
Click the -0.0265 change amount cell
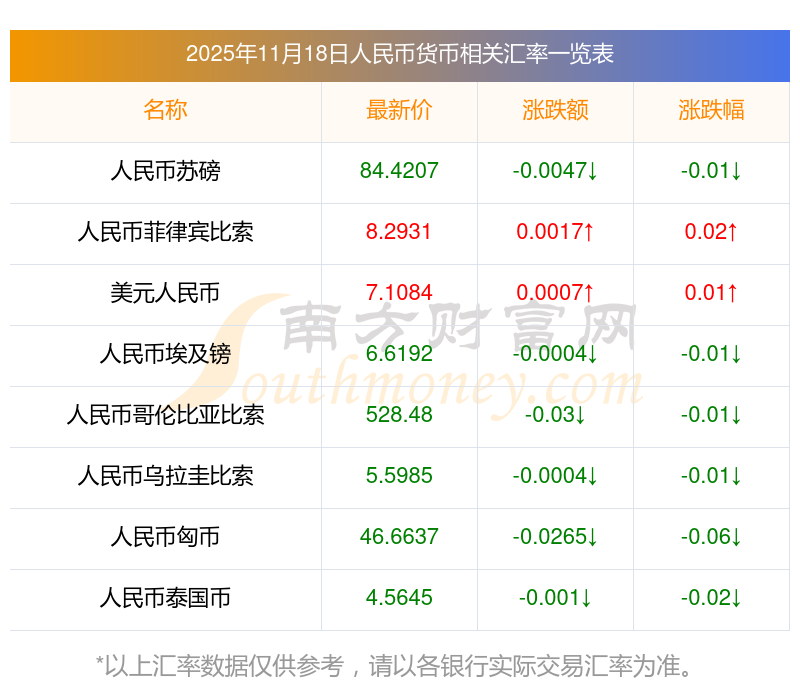[555, 537]
